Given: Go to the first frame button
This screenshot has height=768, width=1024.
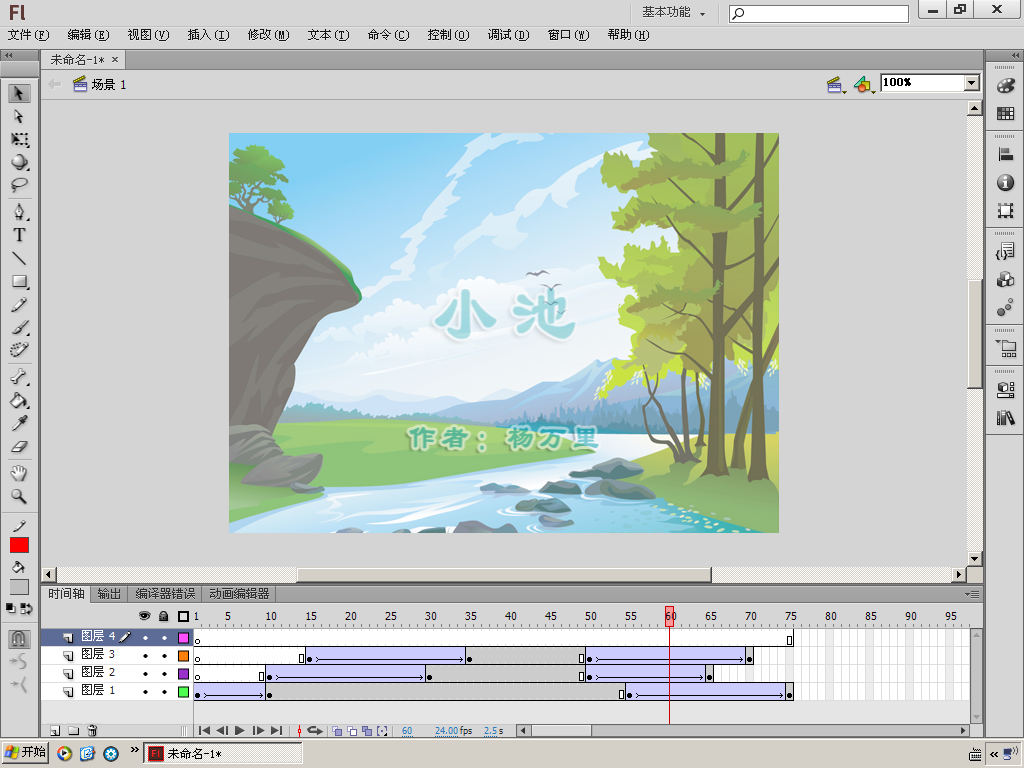Looking at the screenshot, I should point(204,731).
